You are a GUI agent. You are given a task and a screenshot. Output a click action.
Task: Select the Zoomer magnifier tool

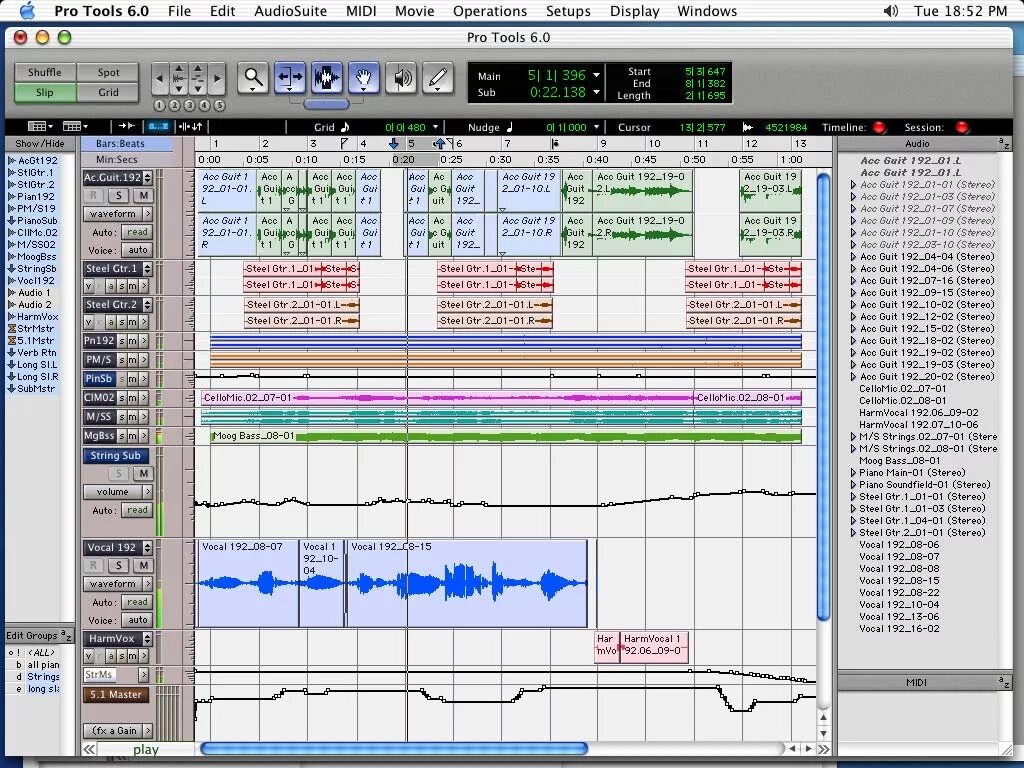coord(253,78)
